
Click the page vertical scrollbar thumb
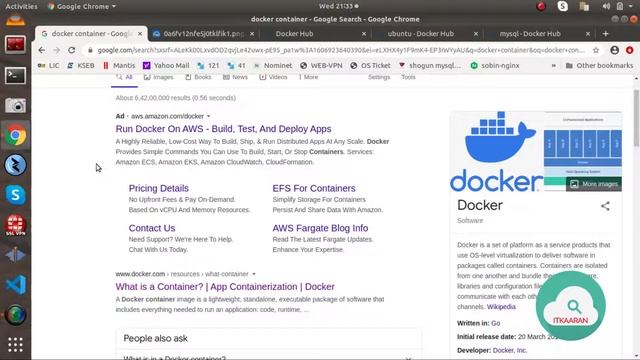click(636, 118)
